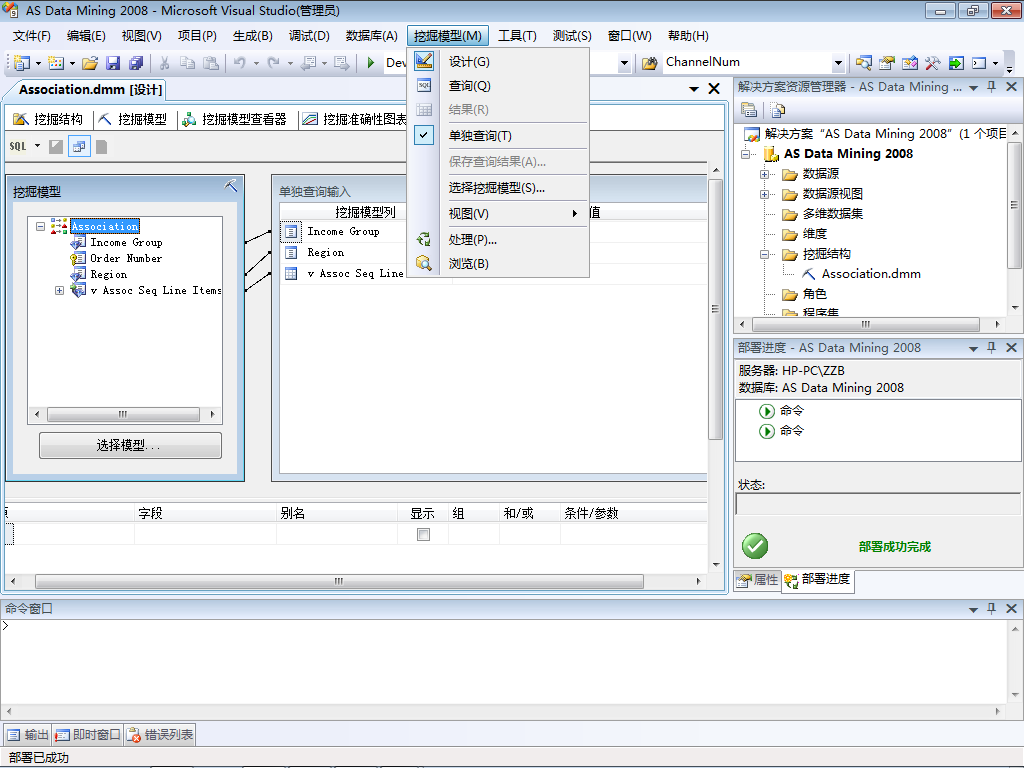1024x768 pixels.
Task: Expand the v Assoc Seq Line Items node
Action: pos(59,290)
